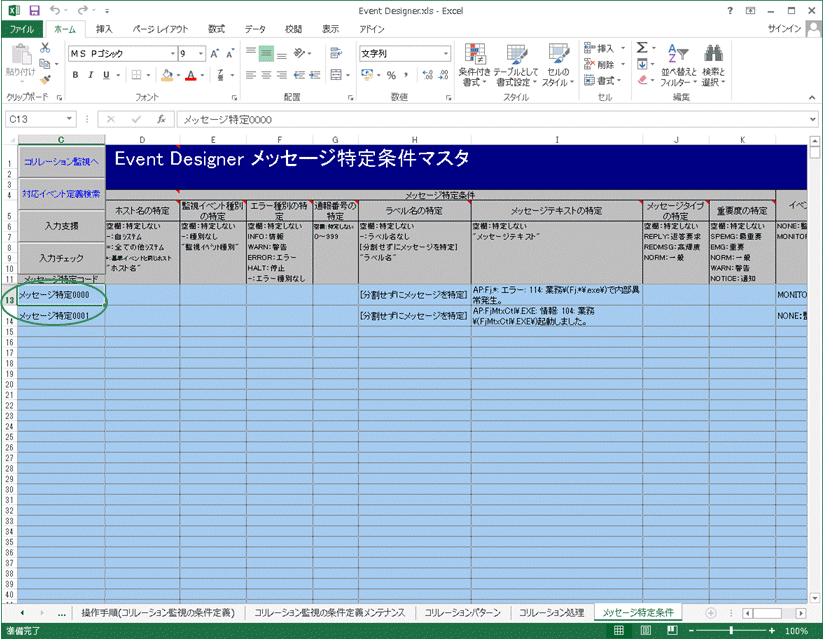
Task: Activate the Format Painter brush
Action: 46,79
